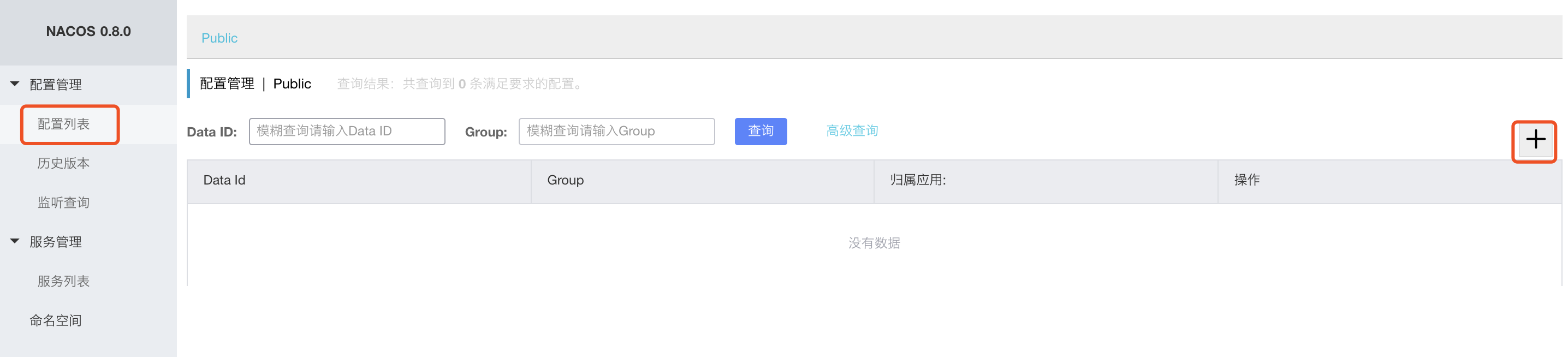Click the Data ID input field
The image size is (1568, 357).
(x=346, y=131)
